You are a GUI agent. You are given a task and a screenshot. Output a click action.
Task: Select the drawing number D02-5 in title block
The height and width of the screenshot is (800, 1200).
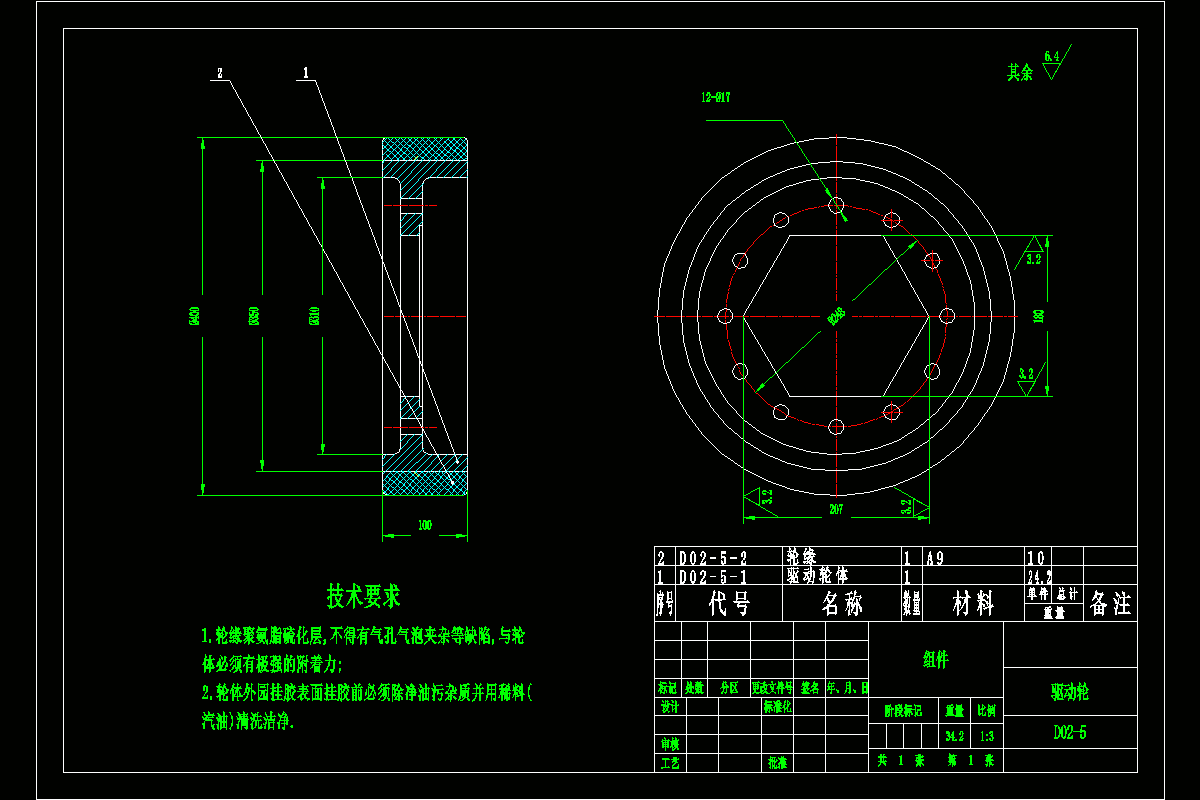tap(1070, 733)
